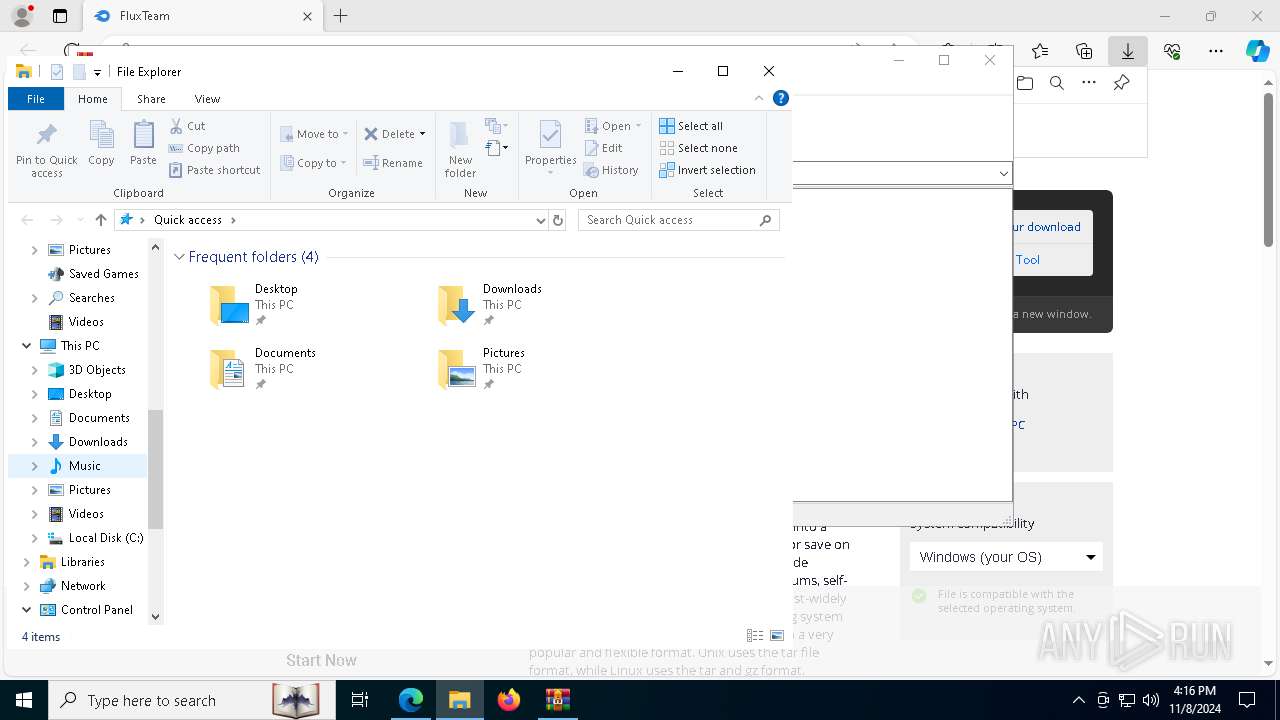This screenshot has width=1280, height=720.
Task: Expand the Open command dropdown arrow
Action: (638, 126)
